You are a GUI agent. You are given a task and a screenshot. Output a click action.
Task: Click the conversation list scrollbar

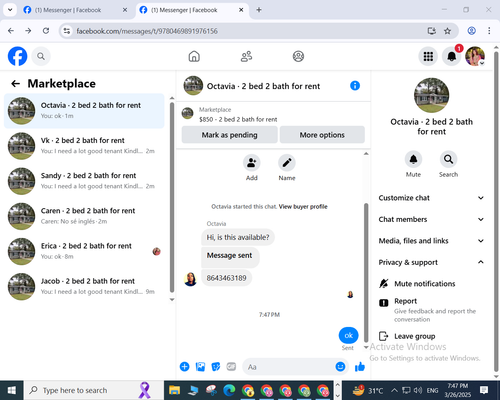172,197
